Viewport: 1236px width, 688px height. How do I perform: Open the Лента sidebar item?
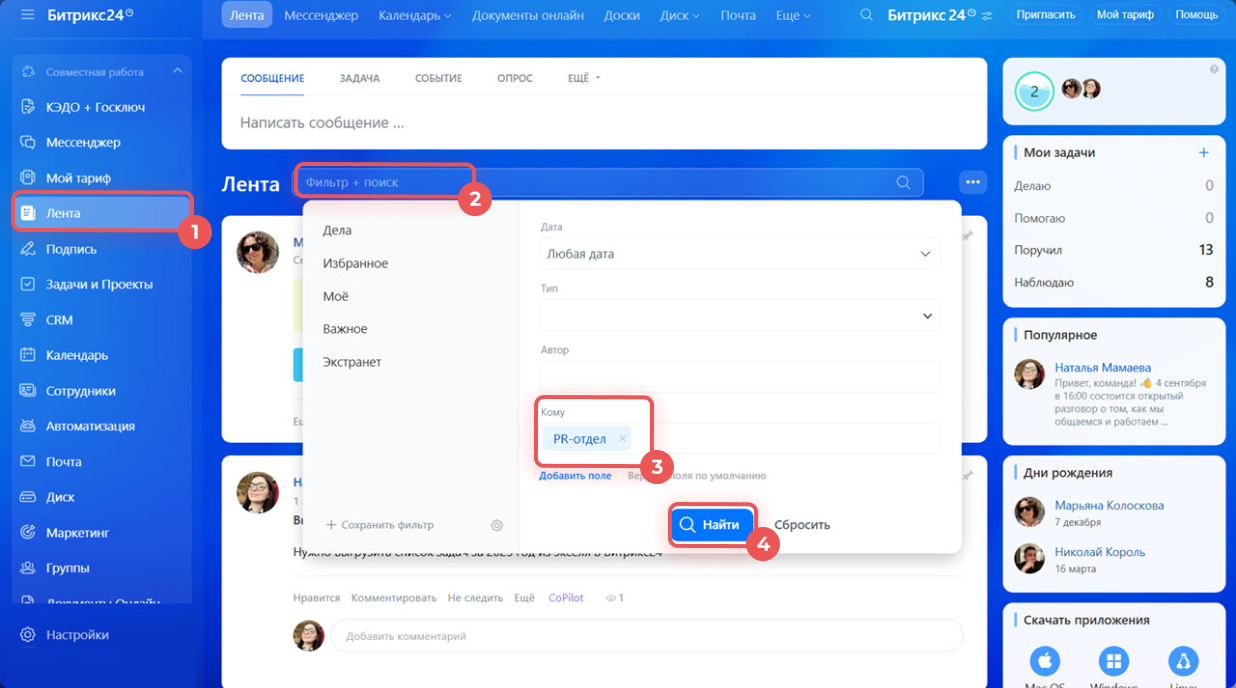(x=102, y=213)
